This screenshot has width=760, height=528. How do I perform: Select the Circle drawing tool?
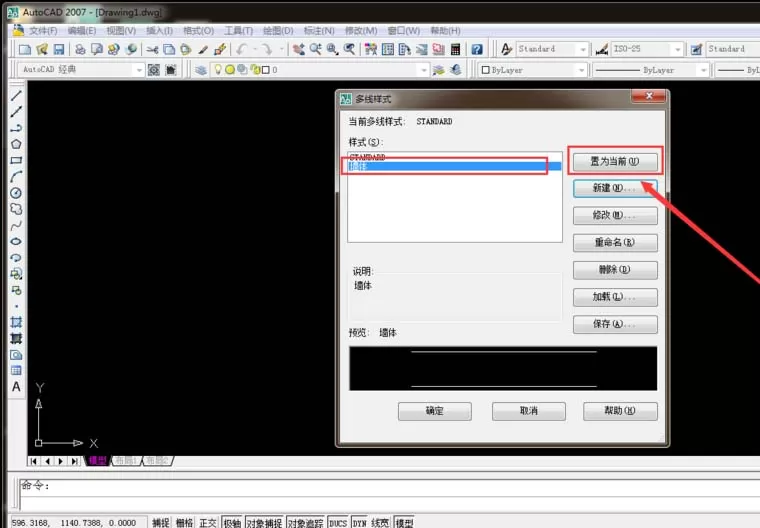point(16,193)
